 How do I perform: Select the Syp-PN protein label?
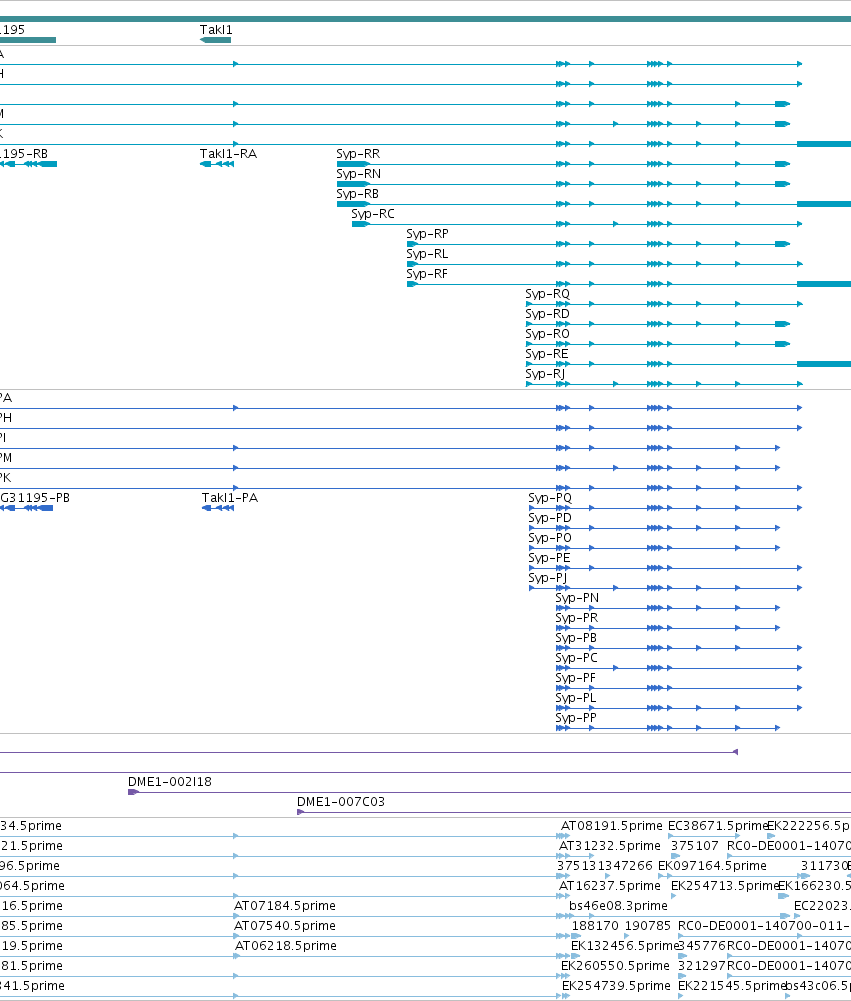(577, 598)
